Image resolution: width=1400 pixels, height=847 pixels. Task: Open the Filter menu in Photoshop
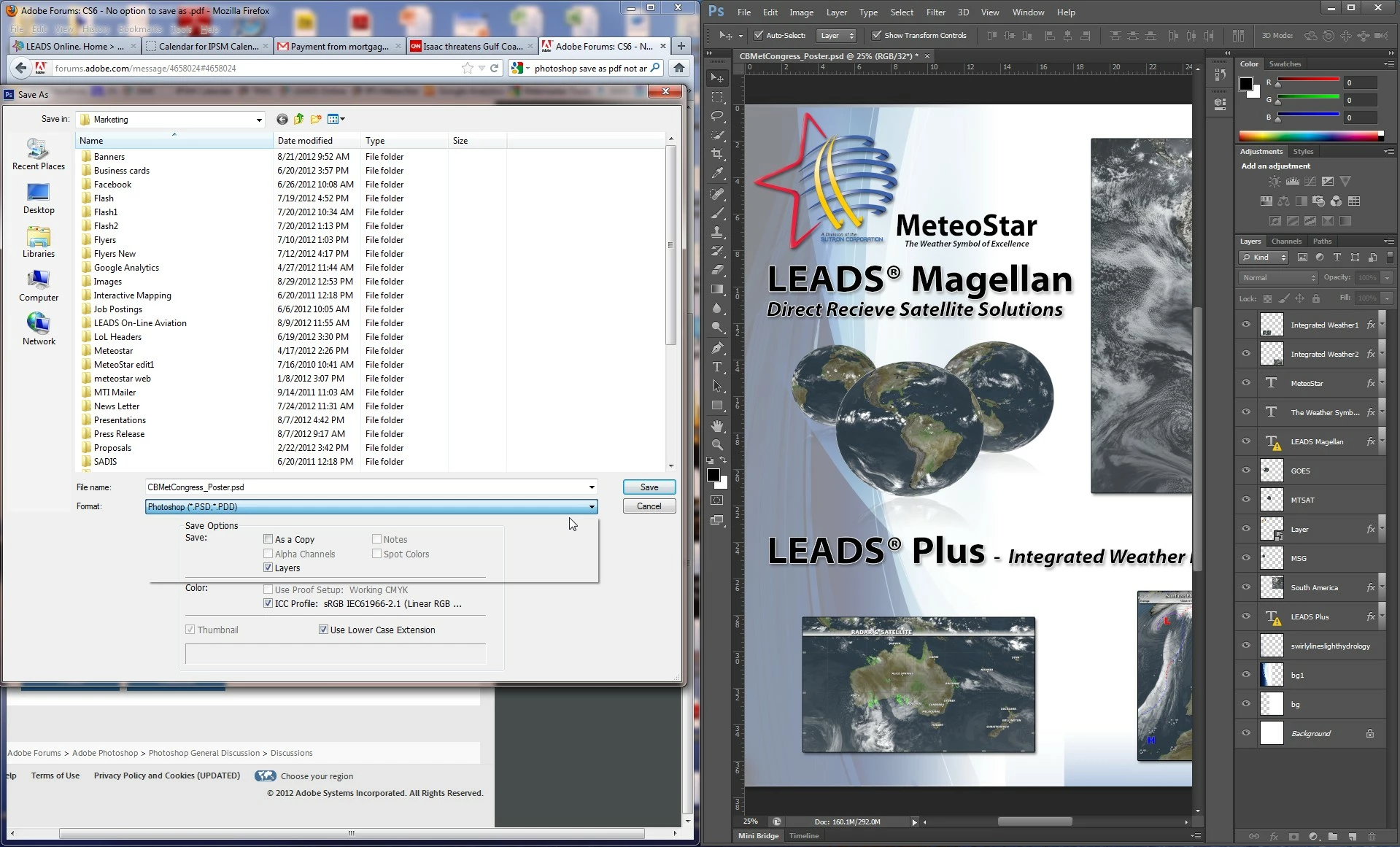point(935,12)
